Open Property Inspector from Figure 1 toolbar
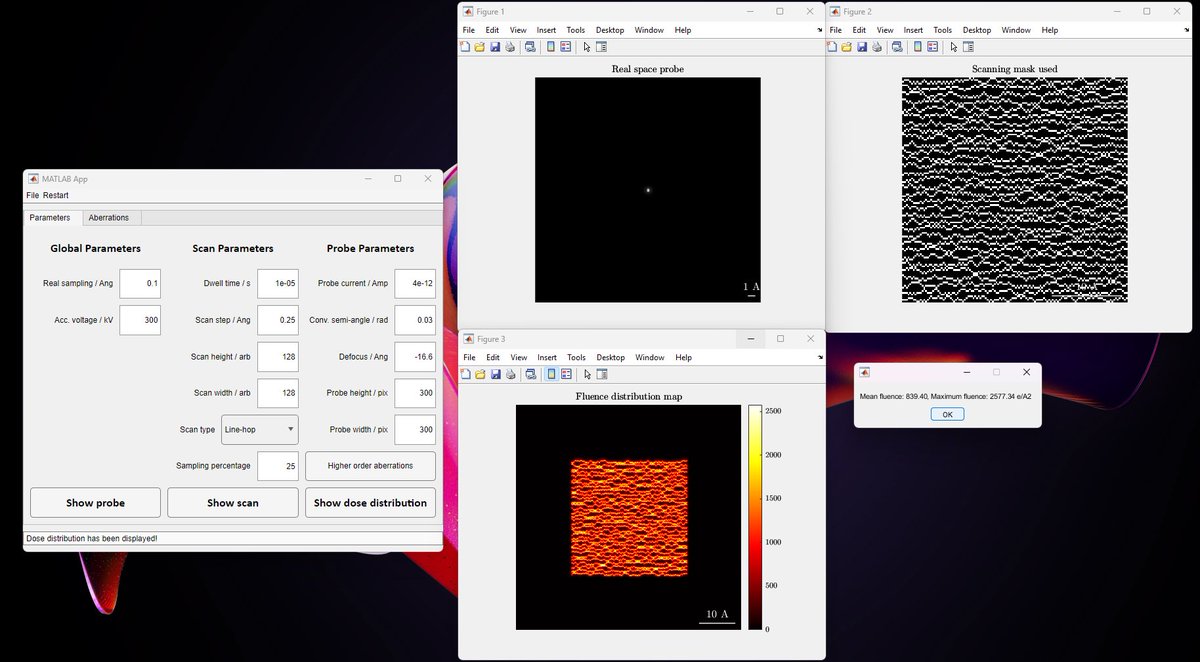The width and height of the screenshot is (1200, 662). (602, 46)
